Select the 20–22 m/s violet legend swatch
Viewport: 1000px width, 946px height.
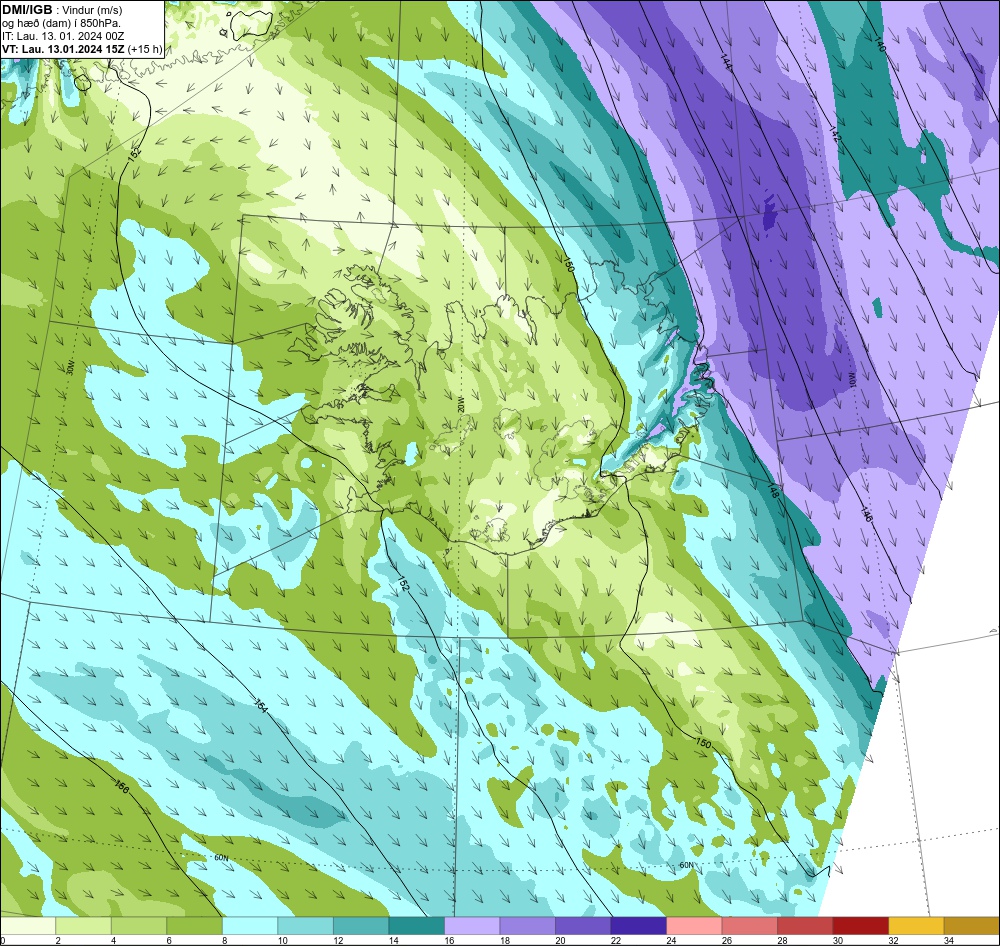point(583,925)
